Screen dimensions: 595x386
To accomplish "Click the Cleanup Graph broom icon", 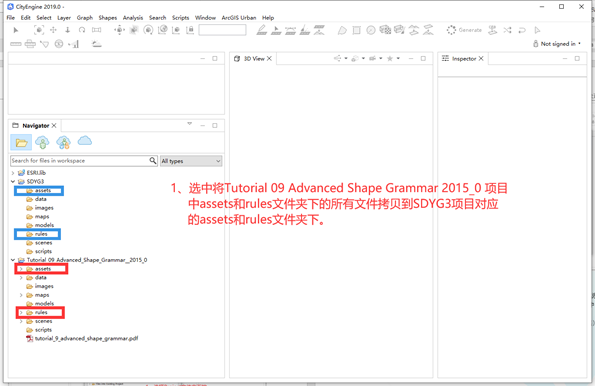I will tap(305, 30).
